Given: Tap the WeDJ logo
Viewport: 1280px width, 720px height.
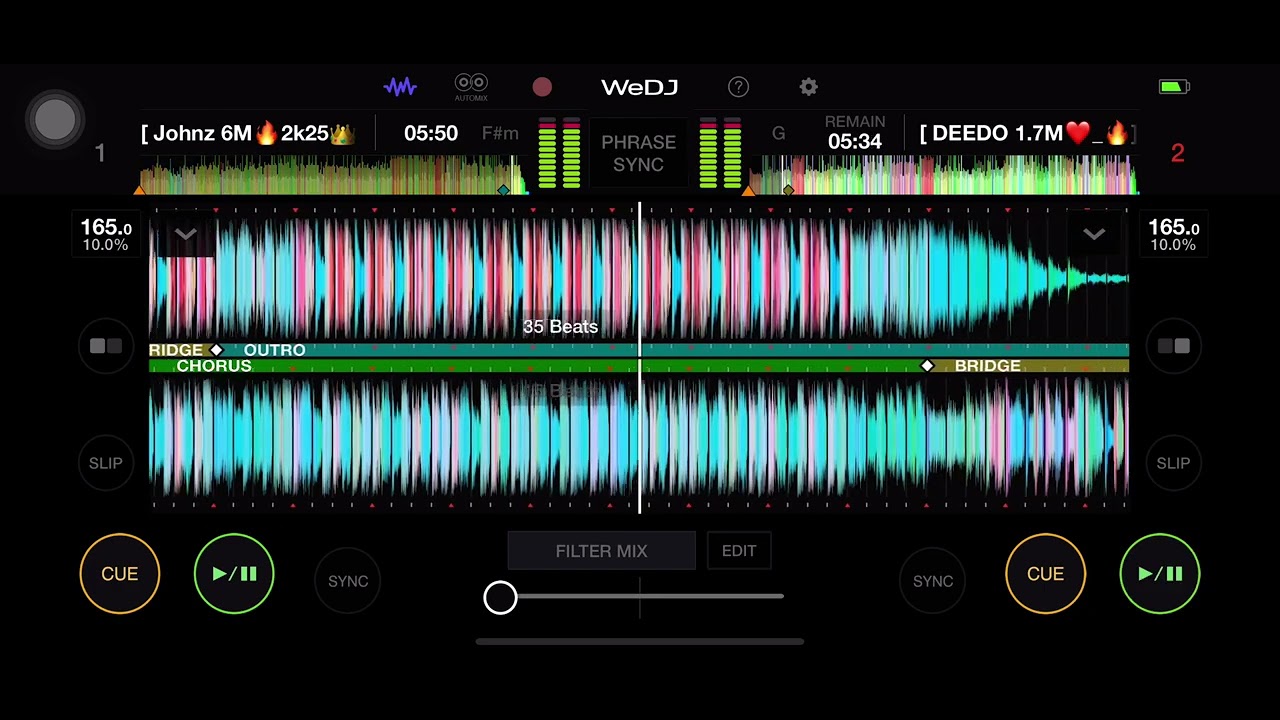Looking at the screenshot, I should click(x=639, y=87).
